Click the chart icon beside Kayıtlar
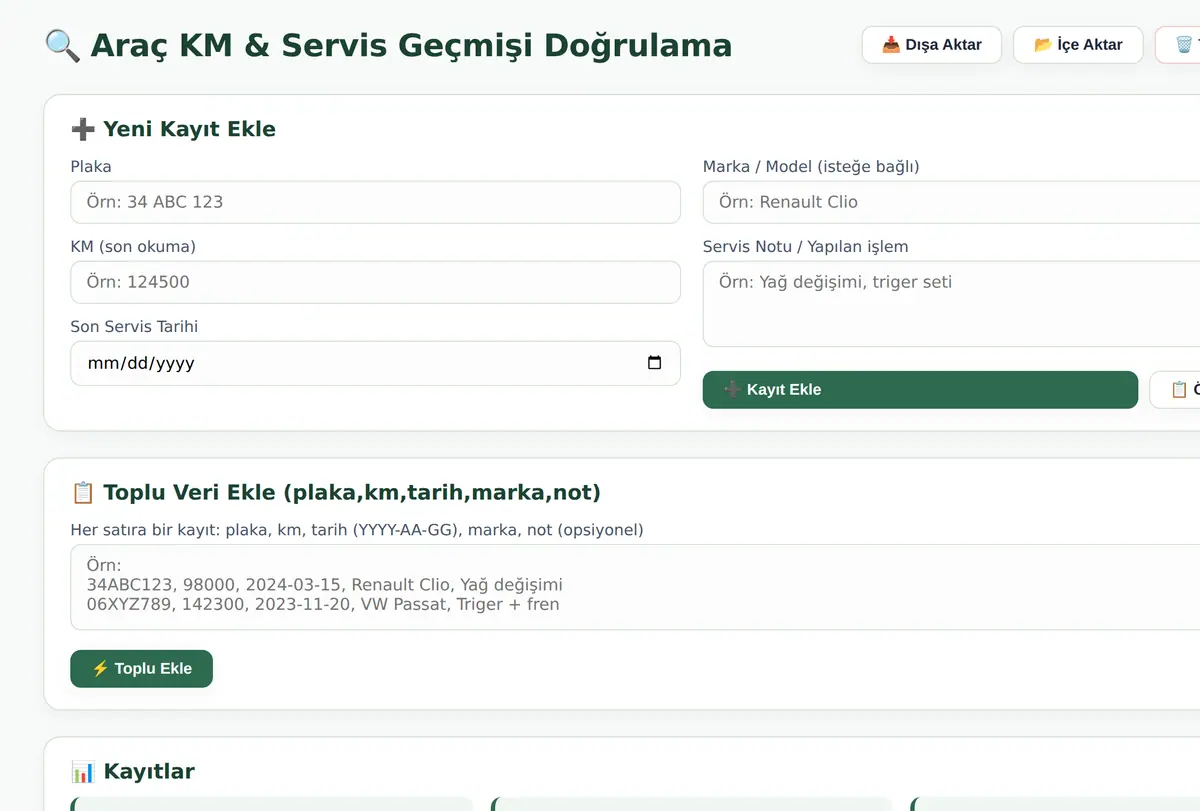 [83, 771]
